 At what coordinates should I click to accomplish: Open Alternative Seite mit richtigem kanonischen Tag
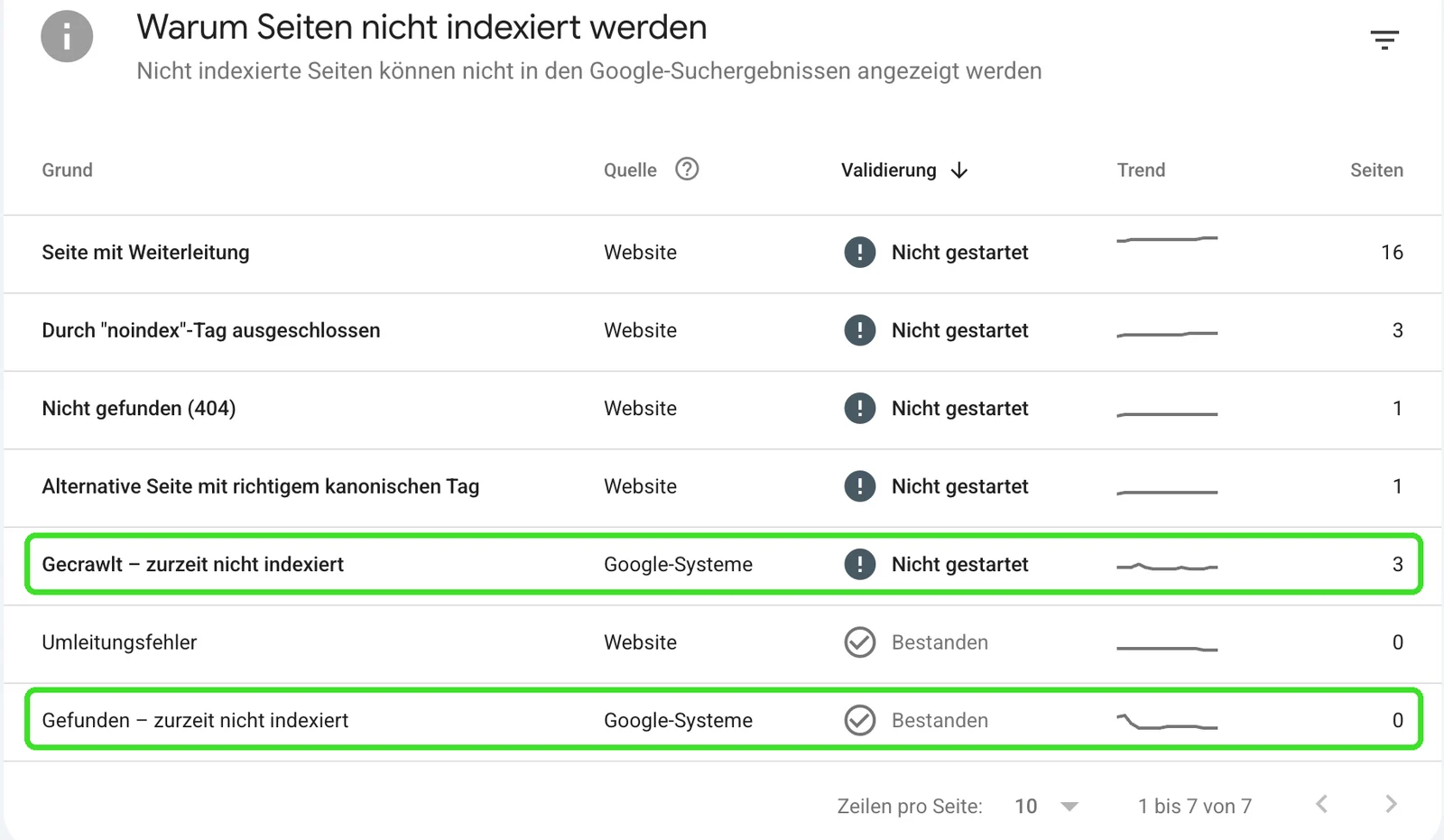261,486
